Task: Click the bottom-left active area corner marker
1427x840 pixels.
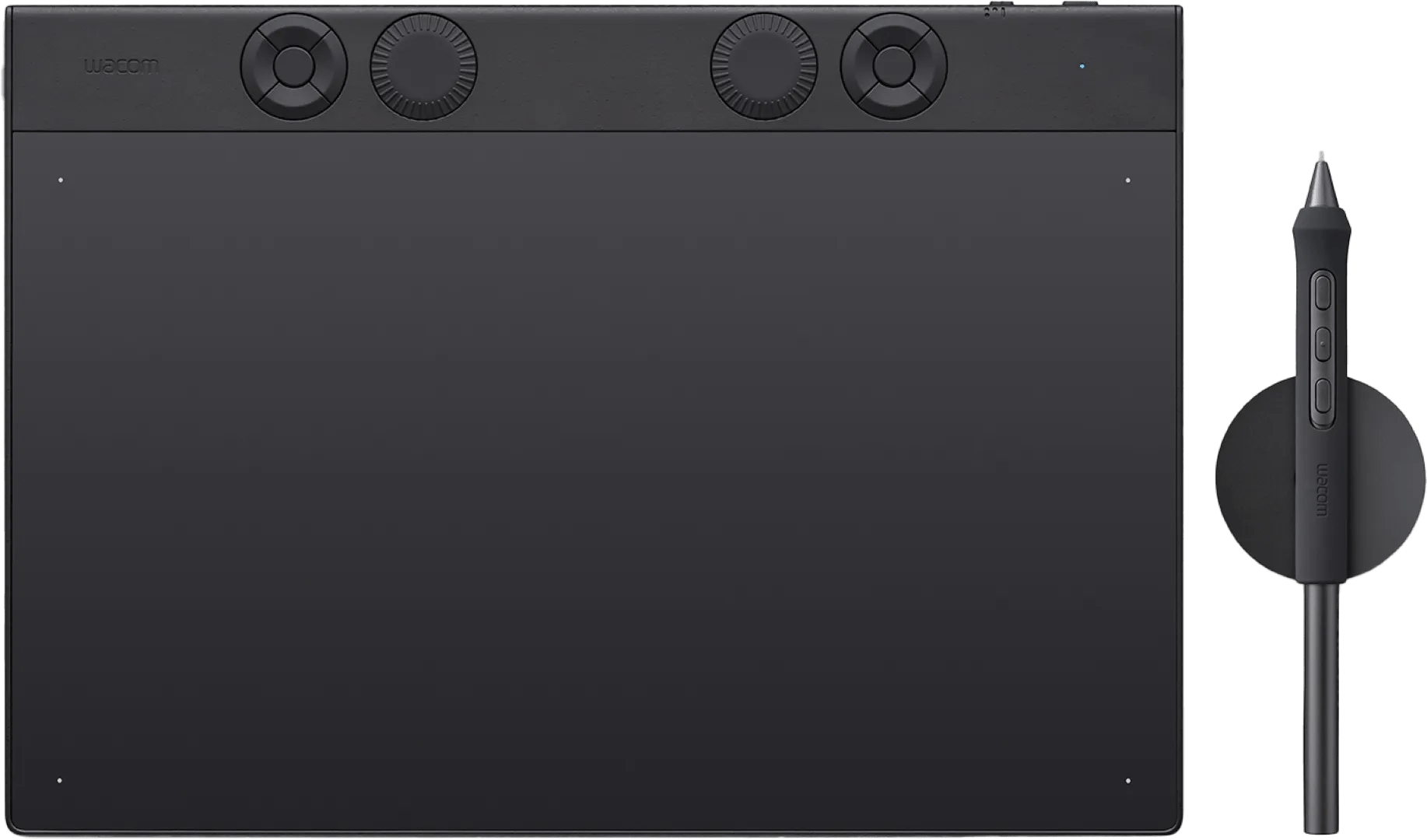Action: click(60, 780)
